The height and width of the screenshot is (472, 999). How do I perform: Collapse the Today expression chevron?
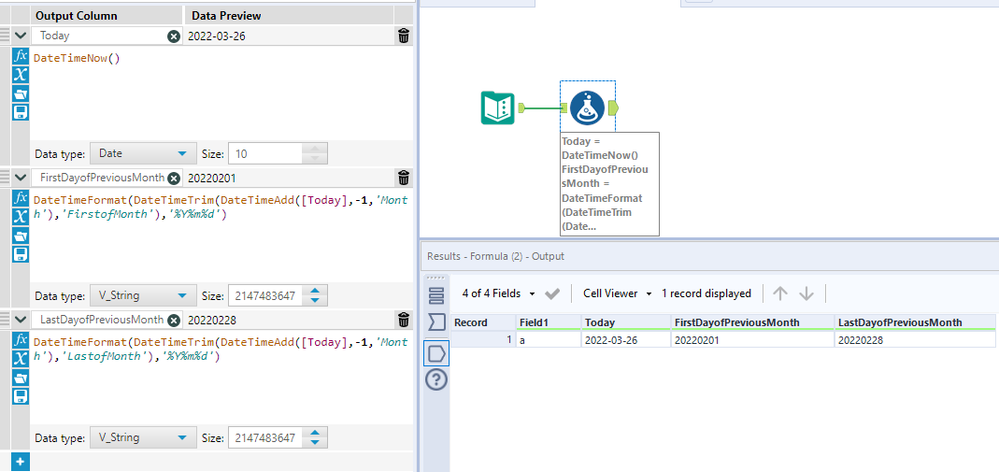(20, 36)
